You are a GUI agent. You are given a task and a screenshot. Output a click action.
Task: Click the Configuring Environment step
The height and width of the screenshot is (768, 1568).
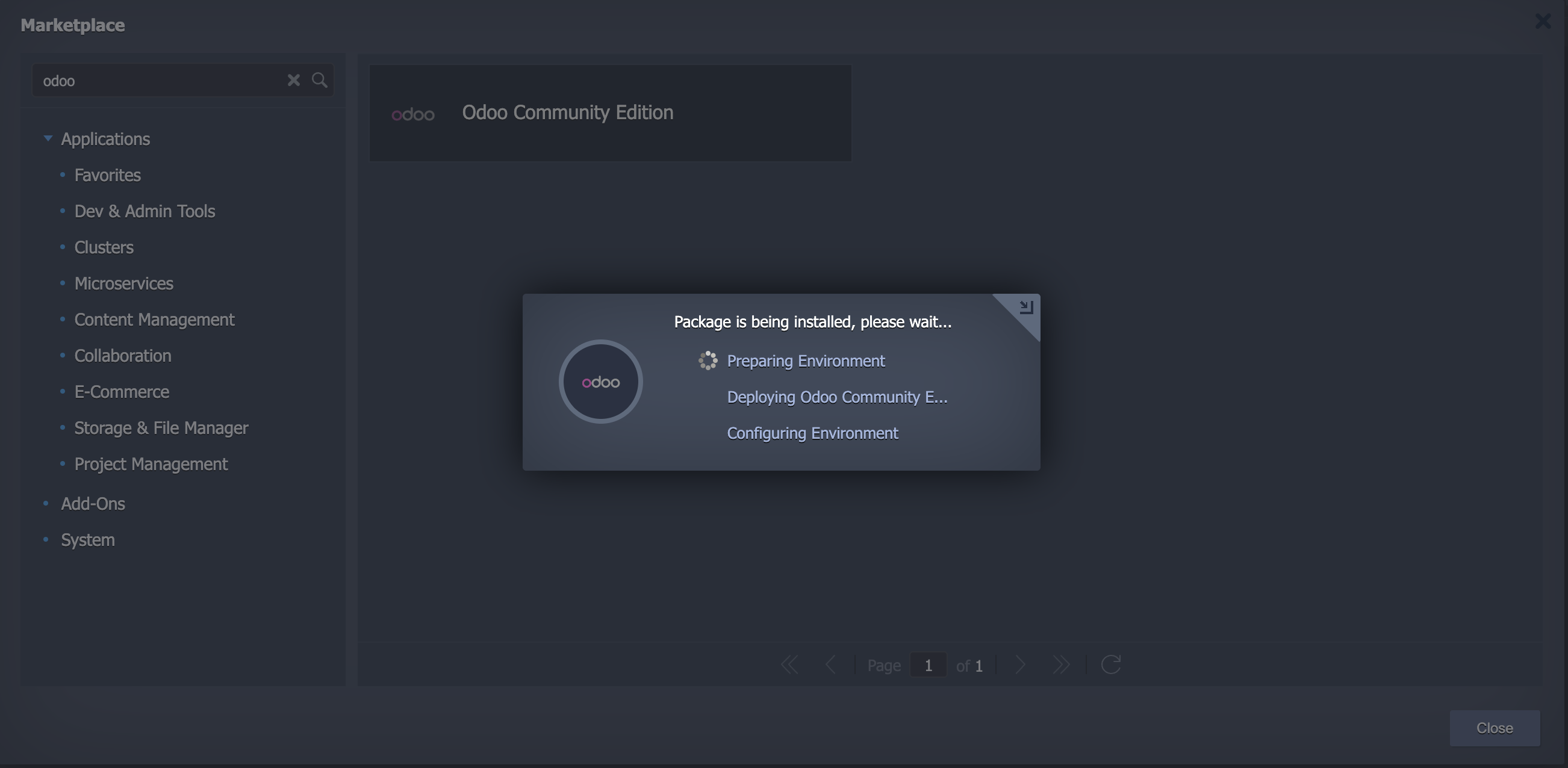point(813,433)
